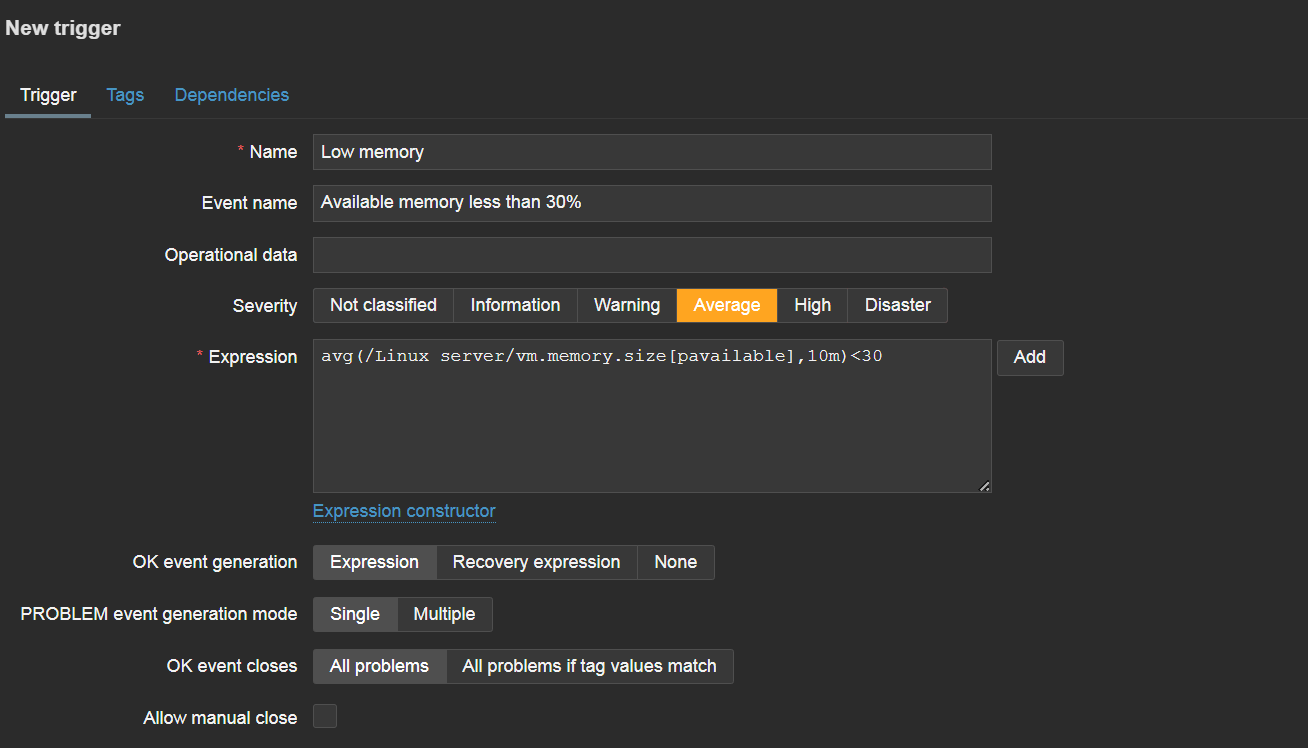Viewport: 1308px width, 748px height.
Task: Open the Dependencies tab
Action: (232, 95)
